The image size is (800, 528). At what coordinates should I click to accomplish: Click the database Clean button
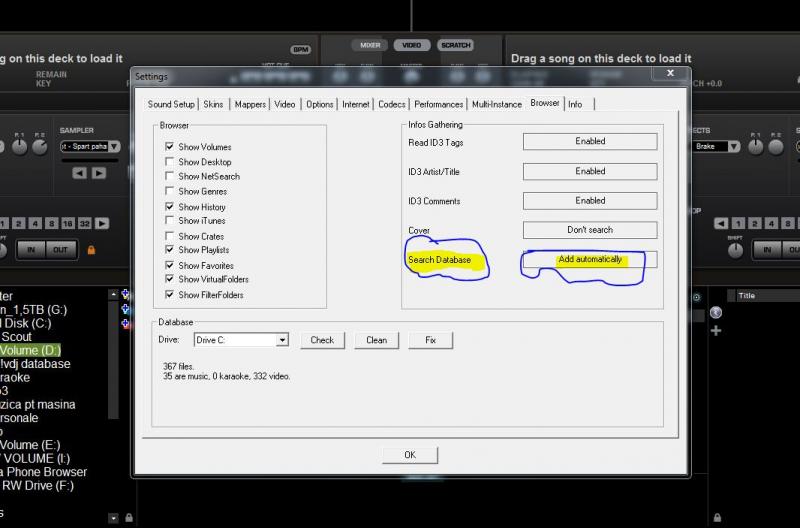(x=376, y=340)
